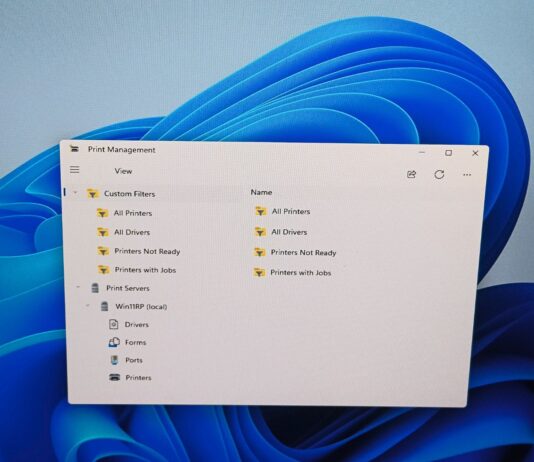
Task: Select Printers Not Ready in the left tree
Action: (x=147, y=252)
